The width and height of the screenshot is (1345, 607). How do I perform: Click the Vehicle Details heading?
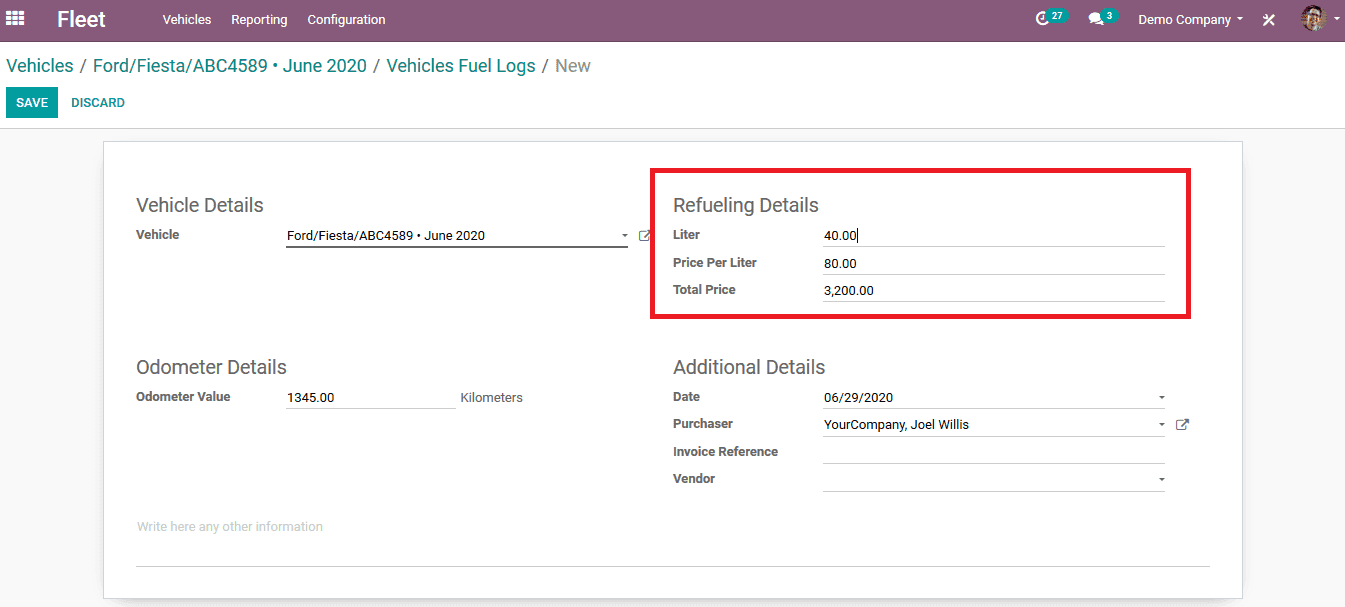(200, 205)
